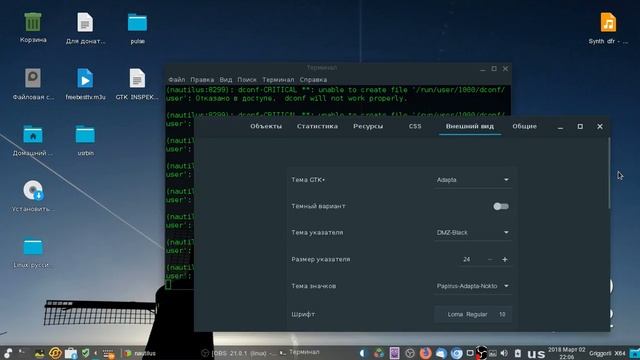Open the Справка menu in the Terminal window

(x=313, y=80)
